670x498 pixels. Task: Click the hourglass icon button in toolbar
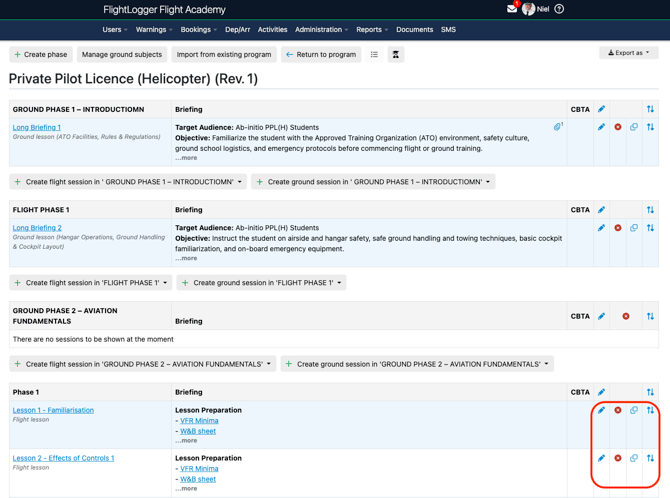pyautogui.click(x=396, y=54)
